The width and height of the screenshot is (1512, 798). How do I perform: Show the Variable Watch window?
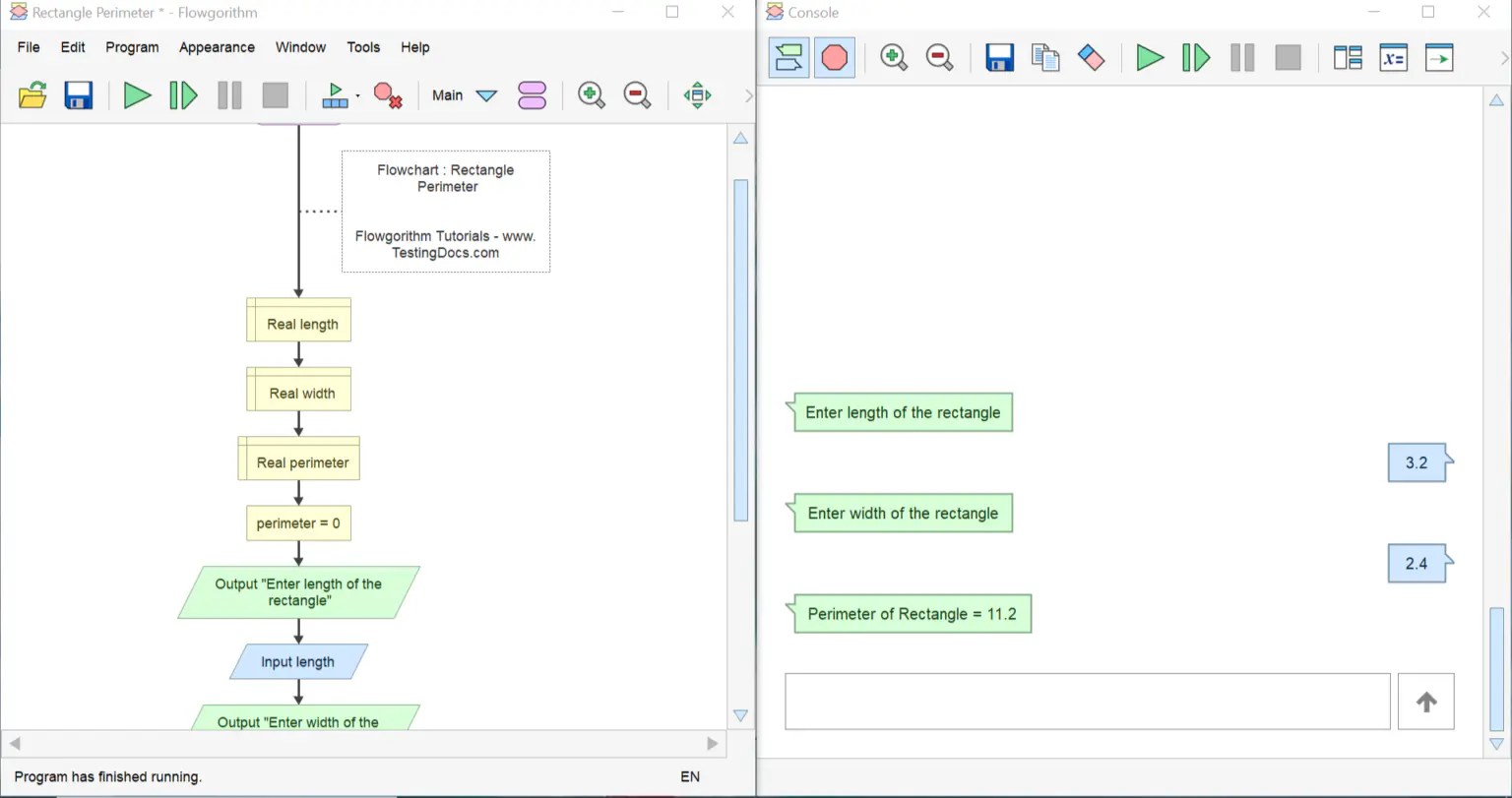tap(1394, 58)
